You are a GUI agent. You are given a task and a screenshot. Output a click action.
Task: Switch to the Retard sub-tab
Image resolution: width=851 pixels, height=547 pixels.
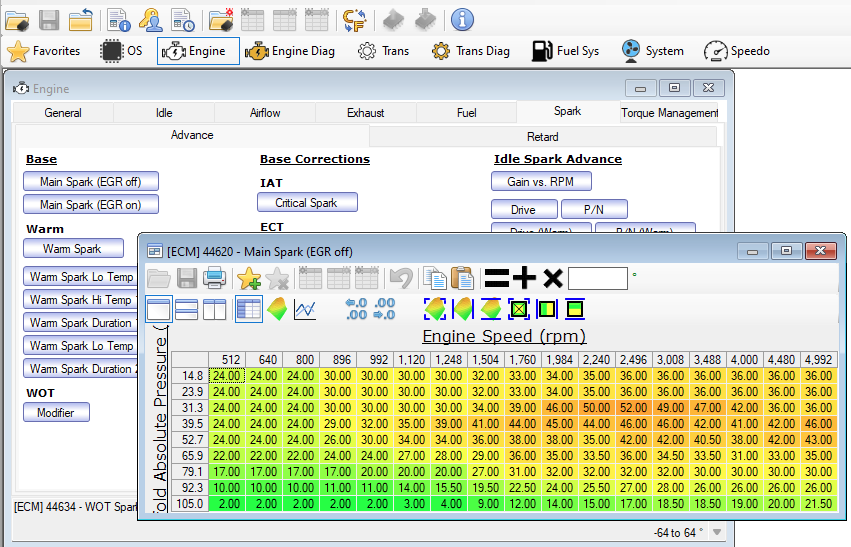tap(542, 136)
